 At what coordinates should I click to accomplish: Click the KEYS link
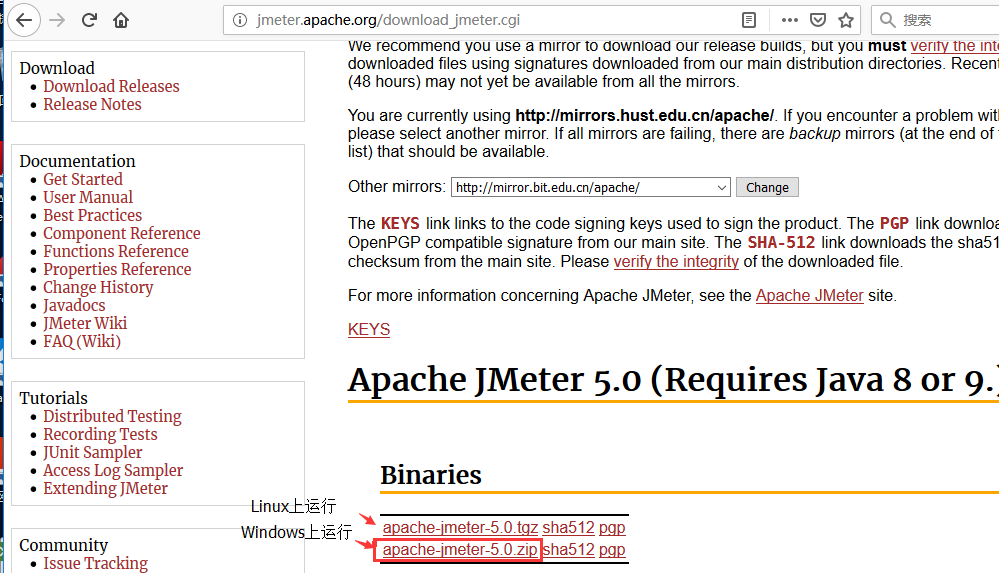coord(369,329)
